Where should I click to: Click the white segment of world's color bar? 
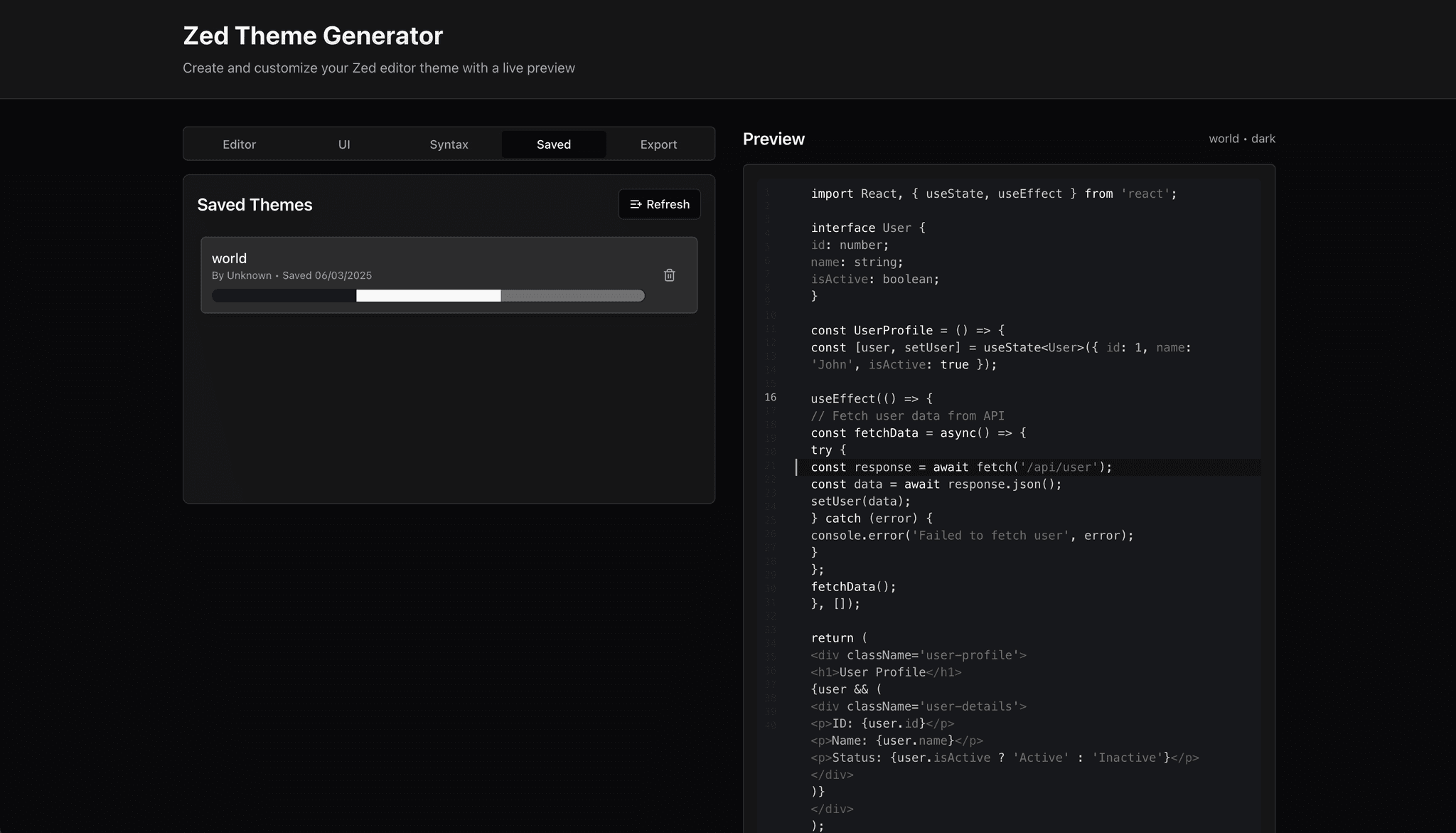(x=429, y=296)
